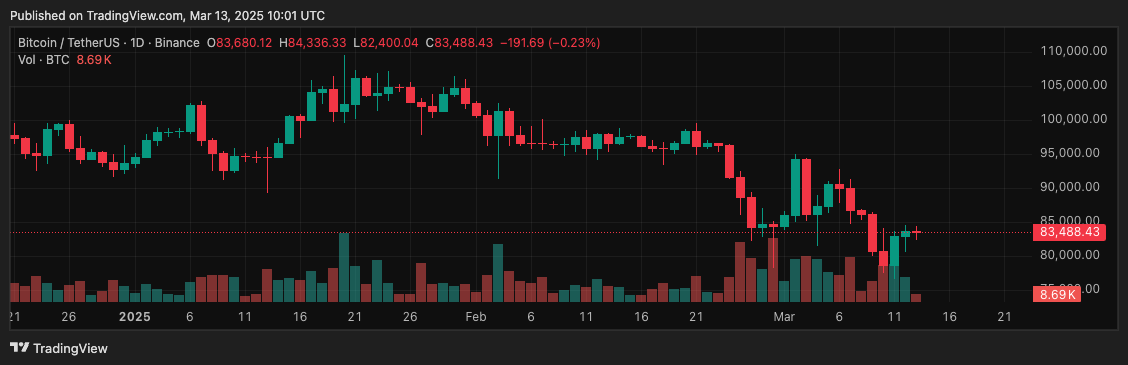Click the Vol · BTC indicator label
Screen dimensions: 1128x365
pyautogui.click(x=44, y=59)
